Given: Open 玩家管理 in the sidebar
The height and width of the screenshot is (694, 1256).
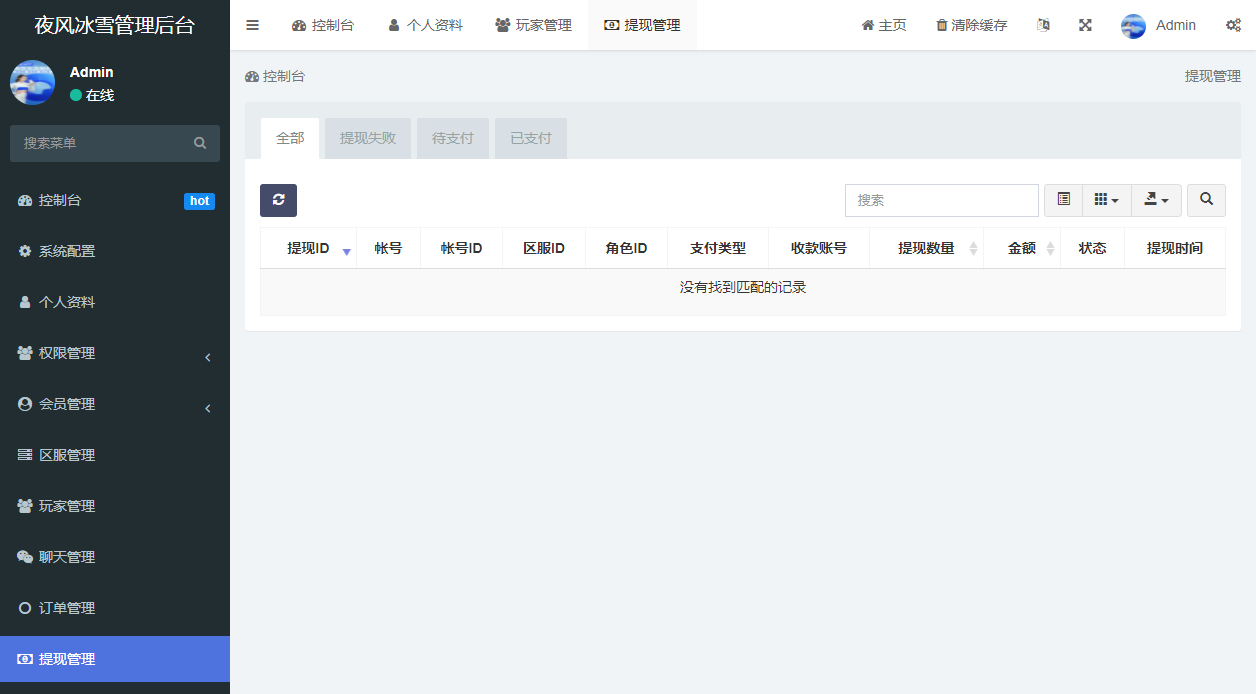Looking at the screenshot, I should pos(115,506).
